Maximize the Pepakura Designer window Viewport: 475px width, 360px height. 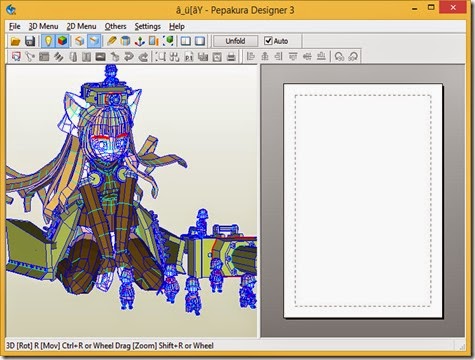(x=431, y=8)
